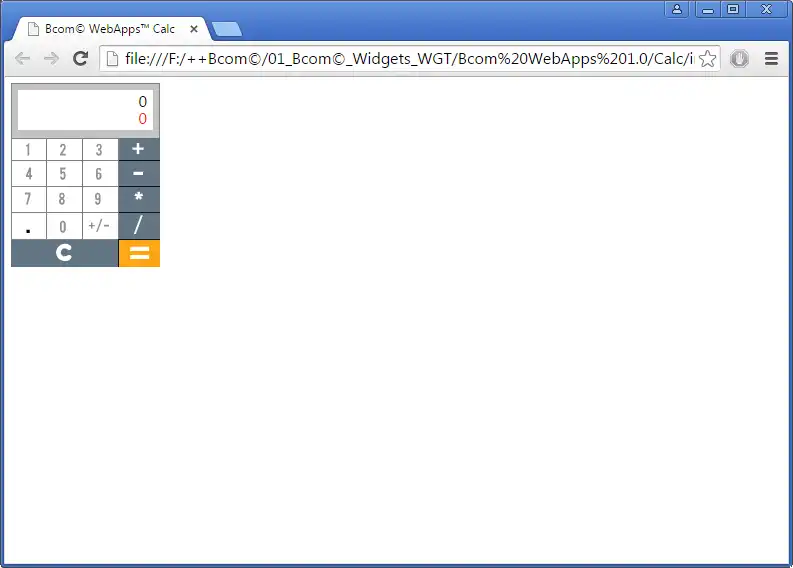Screen dimensions: 793x568
Task: Insert decimal point key
Action: coord(29,226)
